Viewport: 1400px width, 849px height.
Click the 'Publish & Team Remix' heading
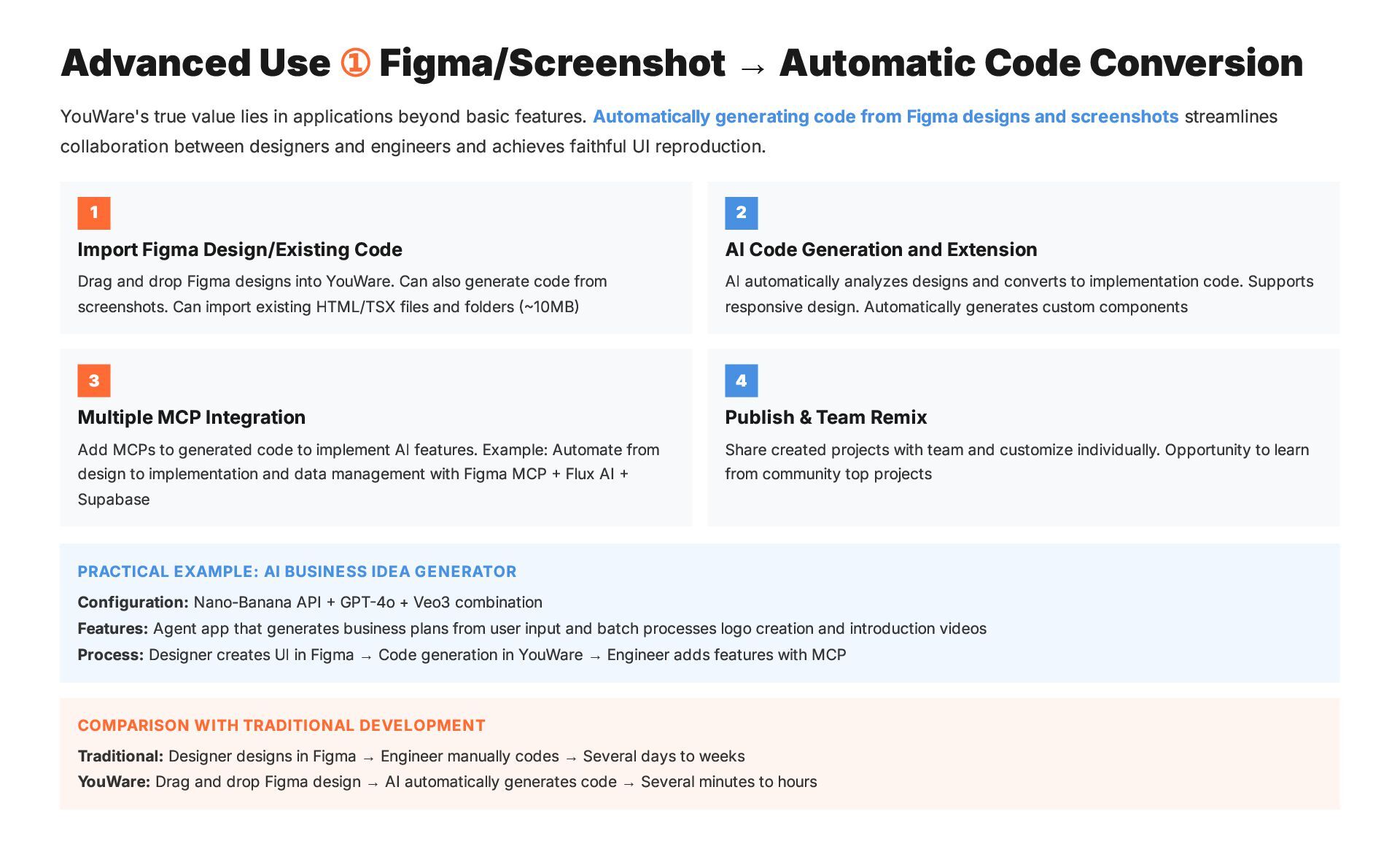[825, 417]
